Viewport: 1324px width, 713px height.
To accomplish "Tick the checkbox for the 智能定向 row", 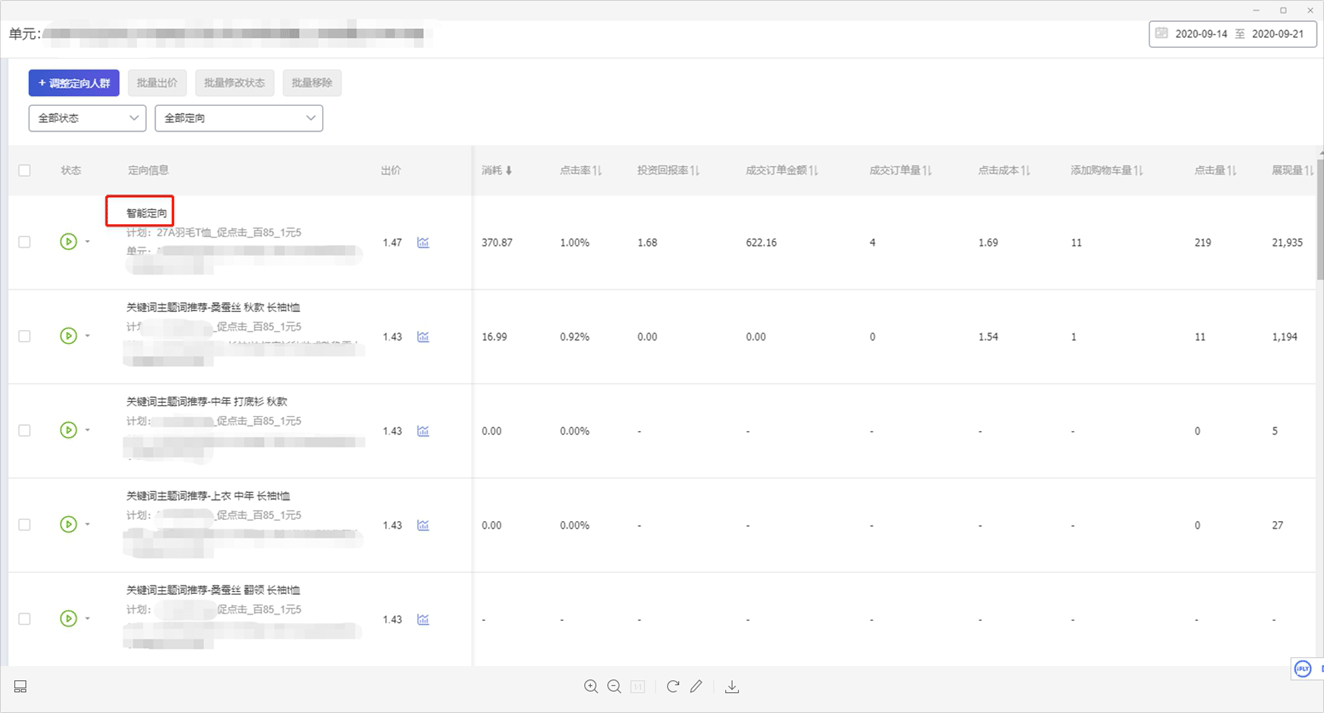I will click(x=25, y=242).
